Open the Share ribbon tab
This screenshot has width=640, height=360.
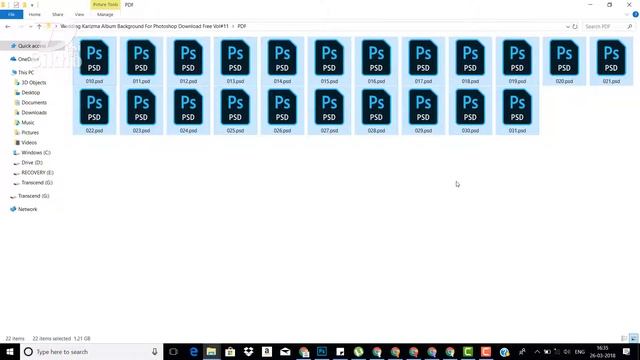pyautogui.click(x=58, y=14)
